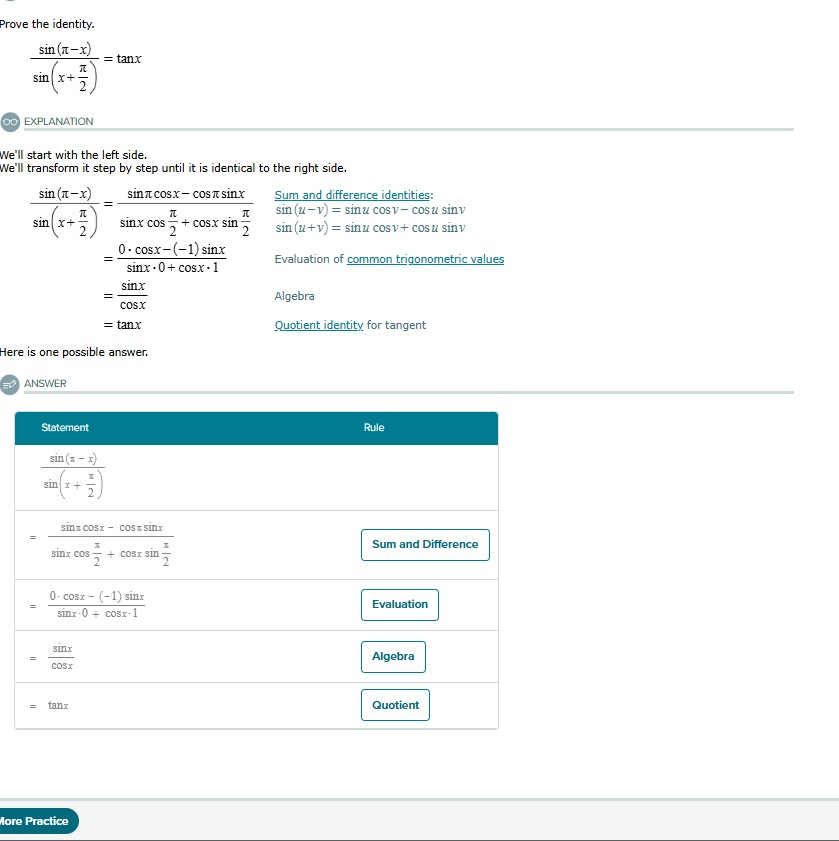Click the Sum and Difference rule button
The image size is (839, 841).
tap(424, 545)
